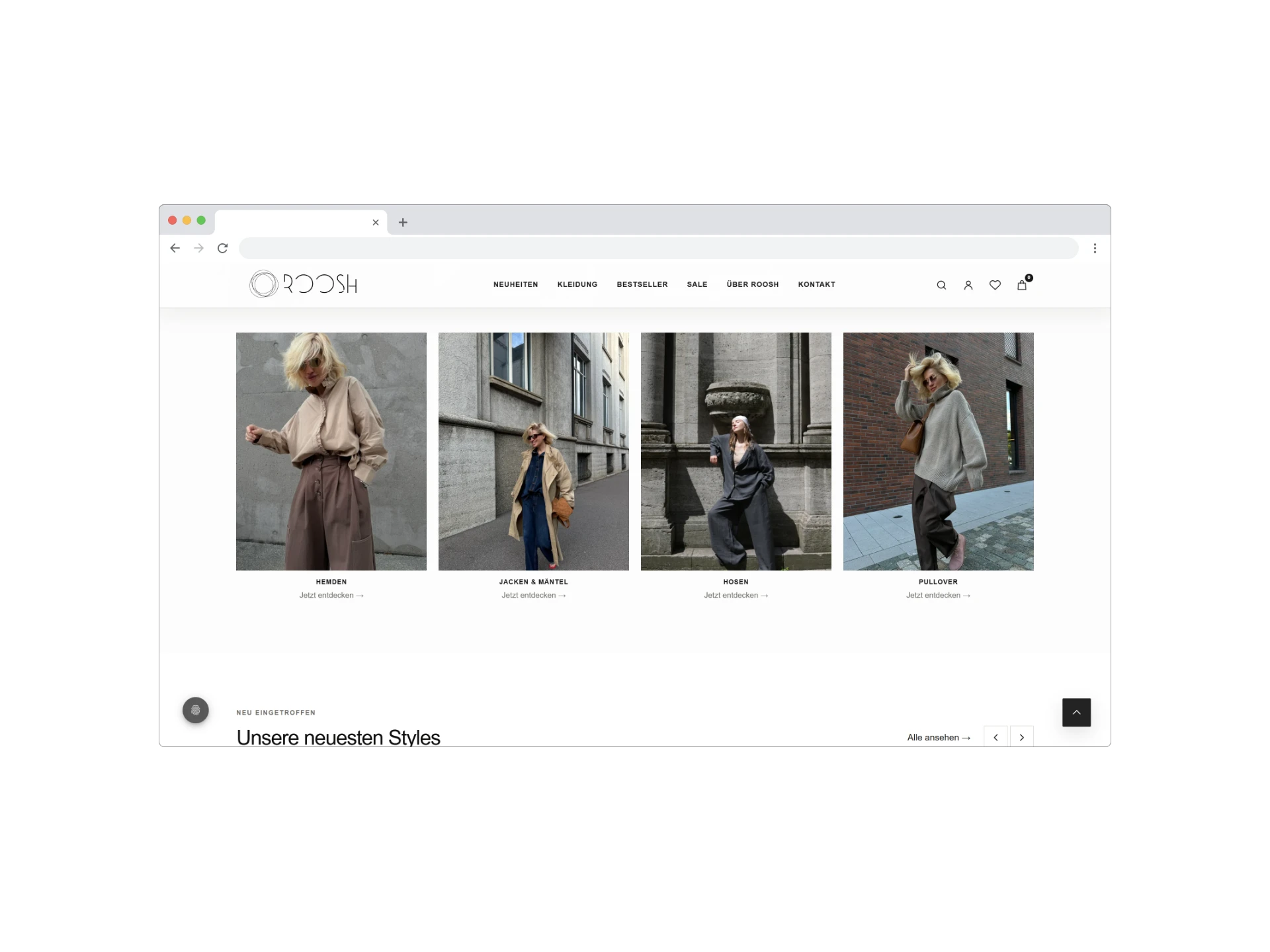
Task: Click the browser forward arrow
Action: point(198,248)
